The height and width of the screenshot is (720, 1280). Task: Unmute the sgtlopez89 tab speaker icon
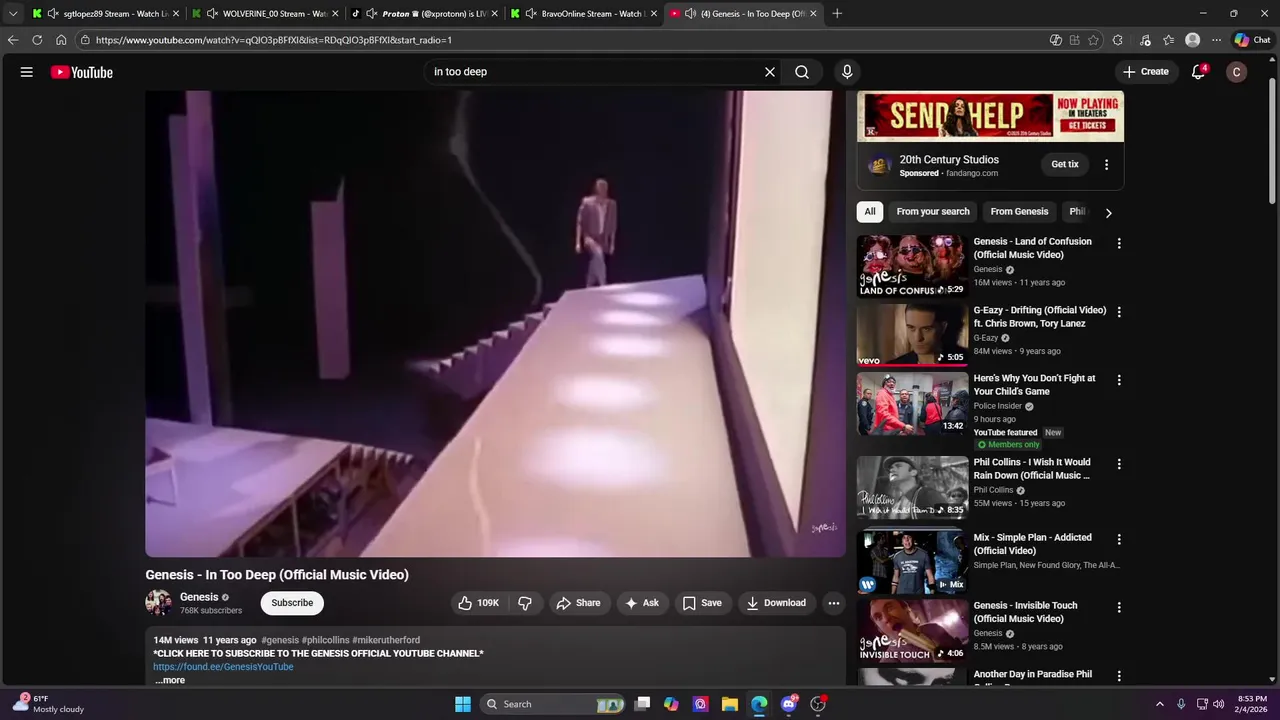(x=53, y=14)
